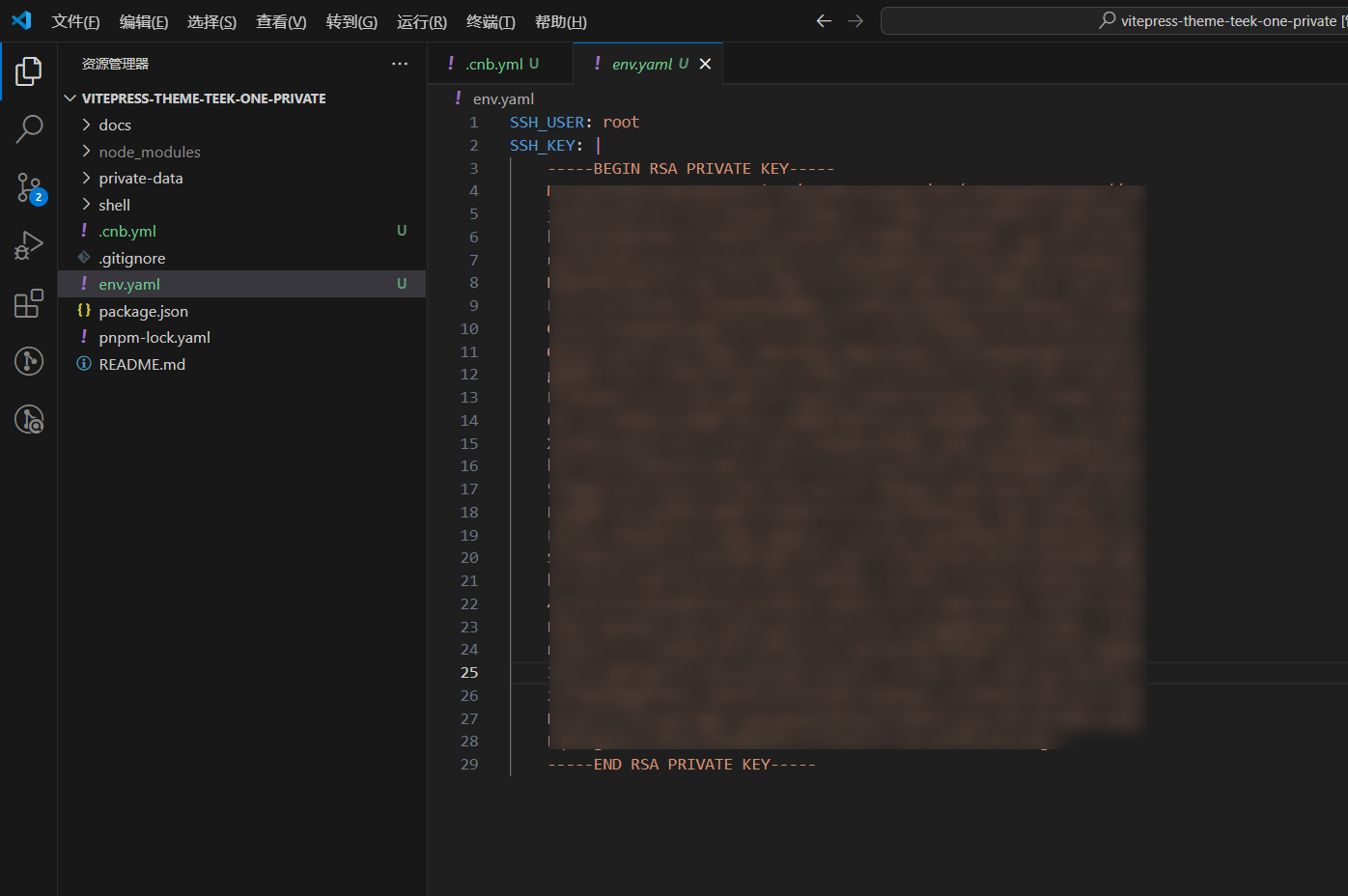
Task: Select env.yaml in the file tree
Action: (241, 284)
